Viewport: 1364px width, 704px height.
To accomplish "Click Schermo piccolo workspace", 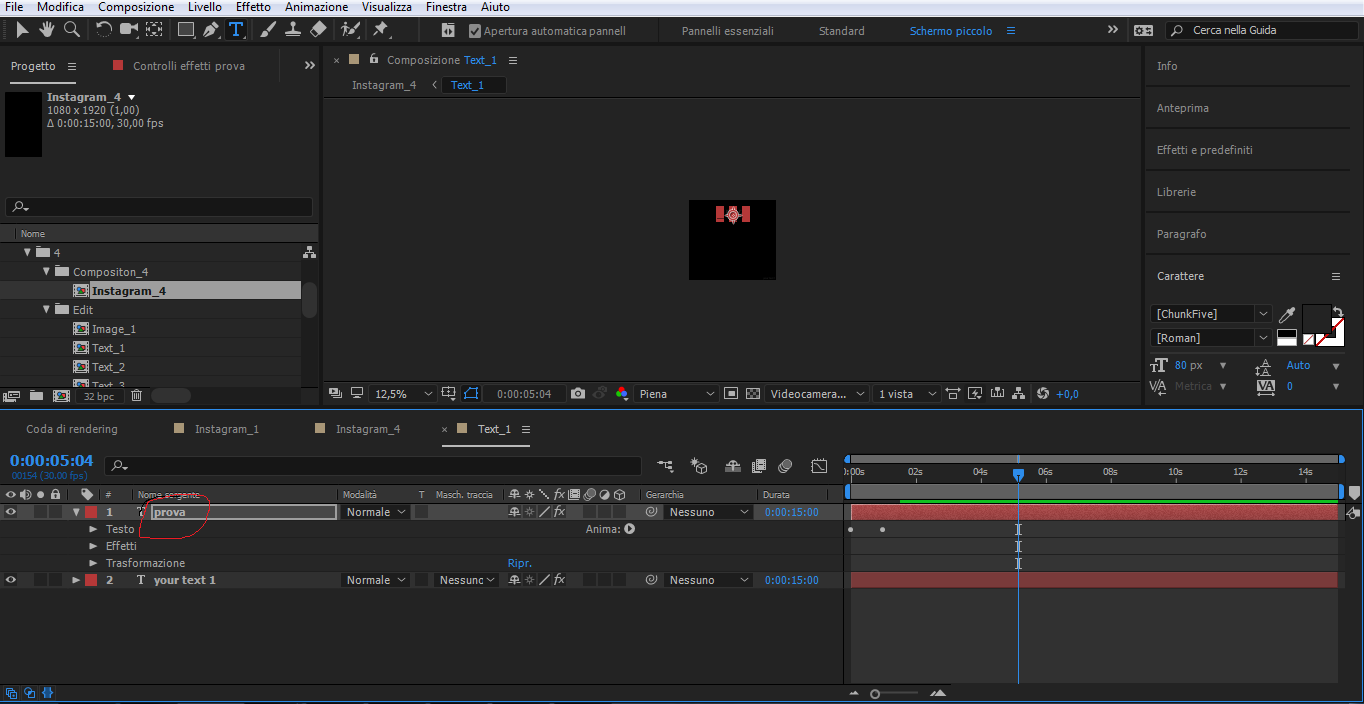I will coord(950,31).
